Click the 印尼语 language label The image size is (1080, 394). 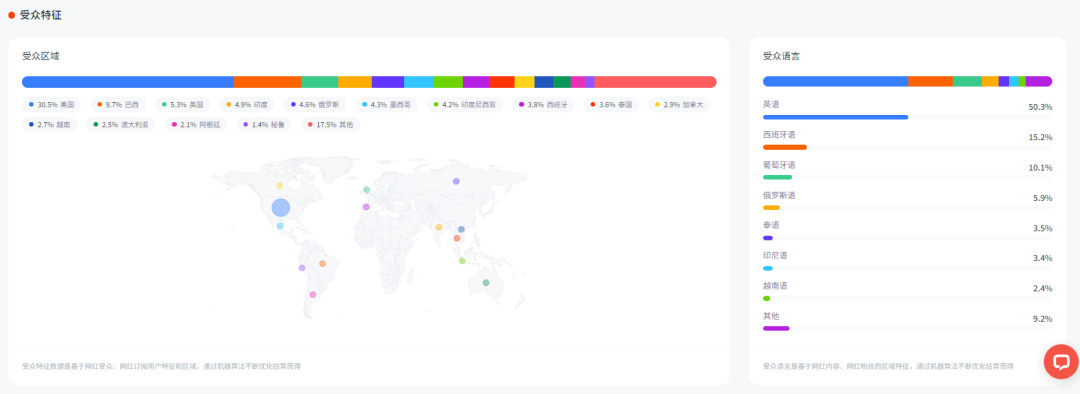(775, 256)
